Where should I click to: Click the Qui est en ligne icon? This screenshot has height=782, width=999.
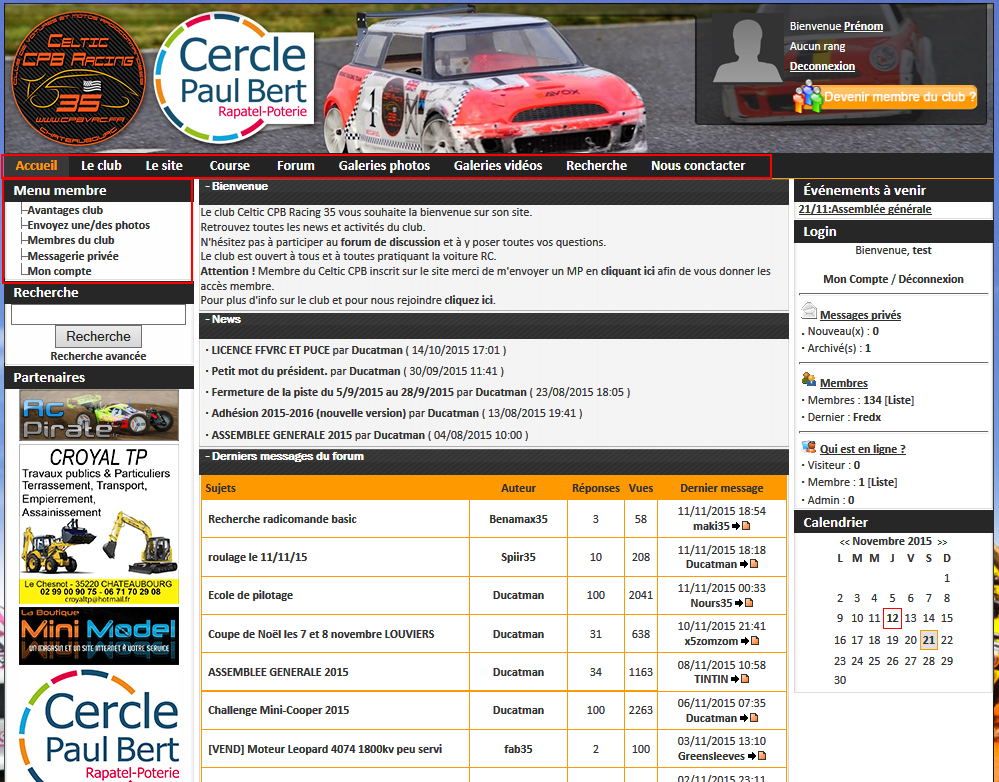(809, 447)
